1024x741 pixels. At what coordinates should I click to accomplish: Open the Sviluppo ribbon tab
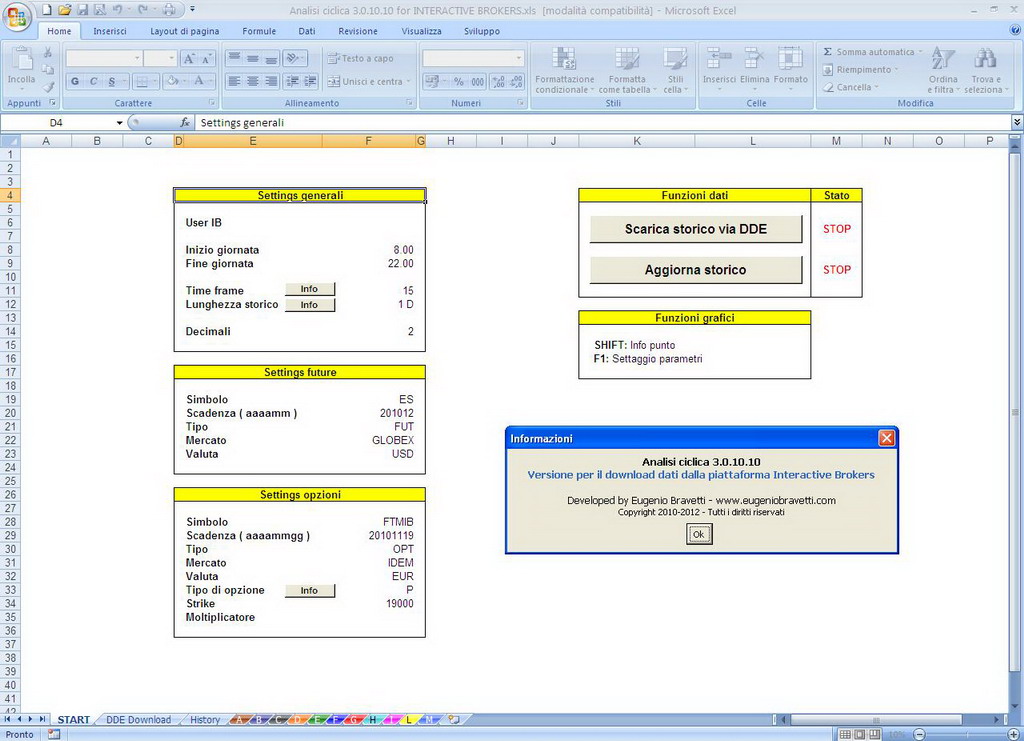482,31
